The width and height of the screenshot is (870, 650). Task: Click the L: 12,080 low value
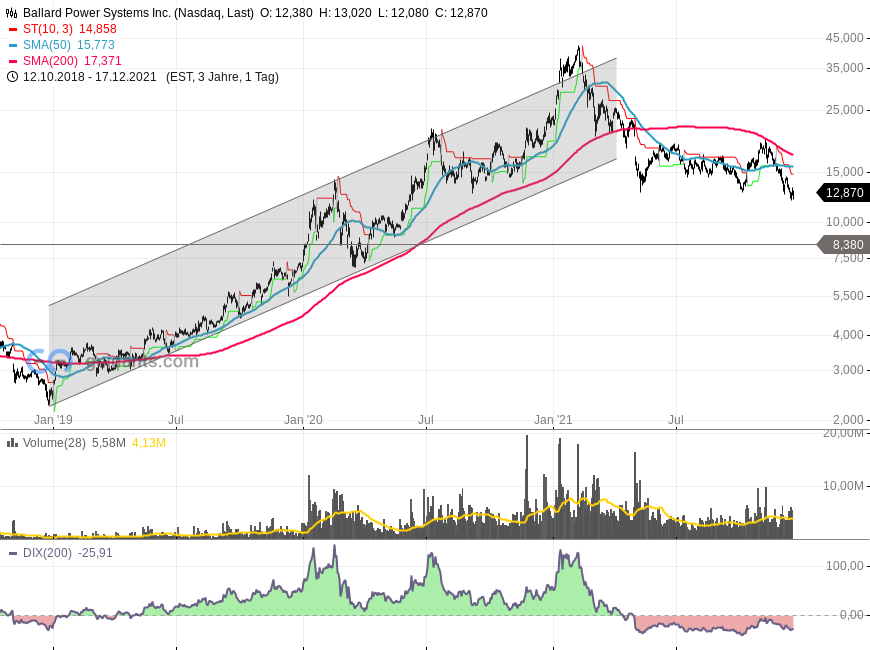click(403, 13)
